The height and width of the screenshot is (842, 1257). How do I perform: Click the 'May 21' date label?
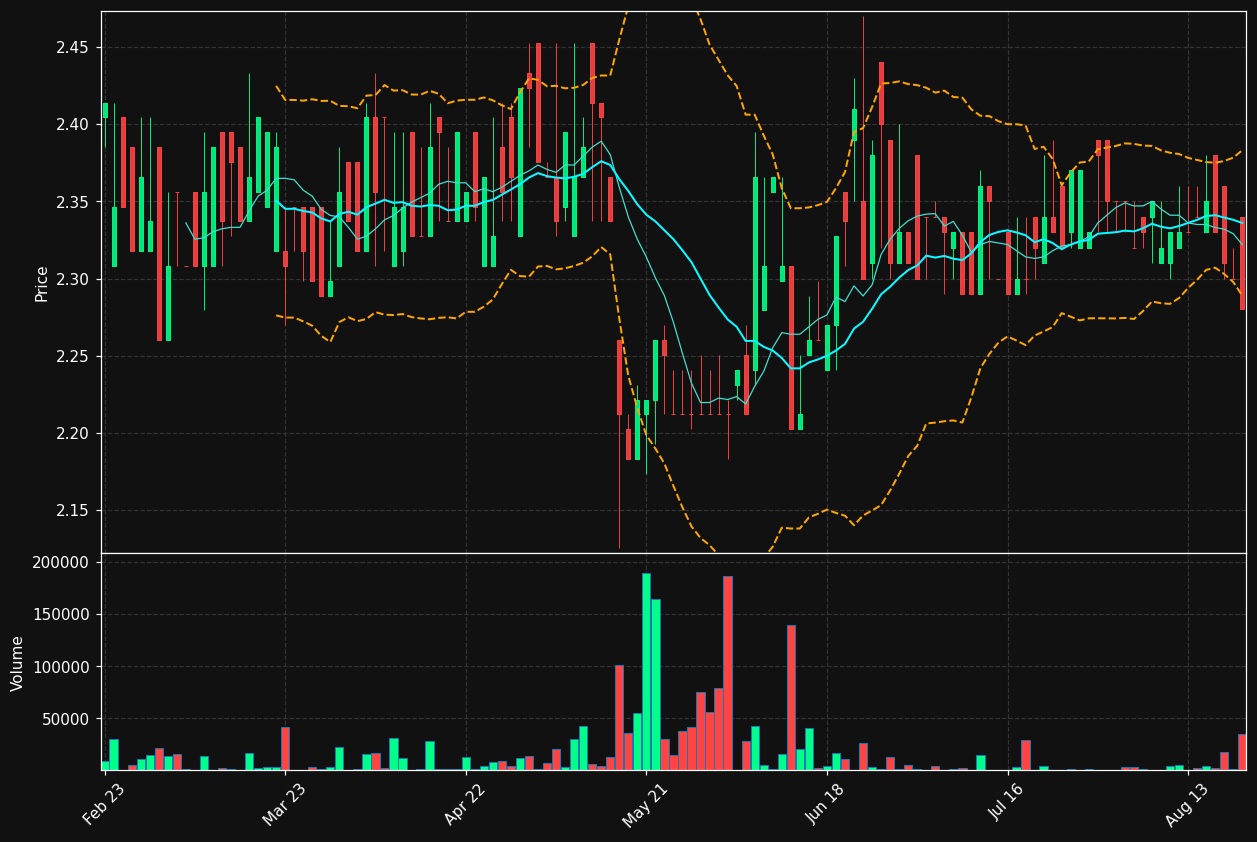pos(646,804)
